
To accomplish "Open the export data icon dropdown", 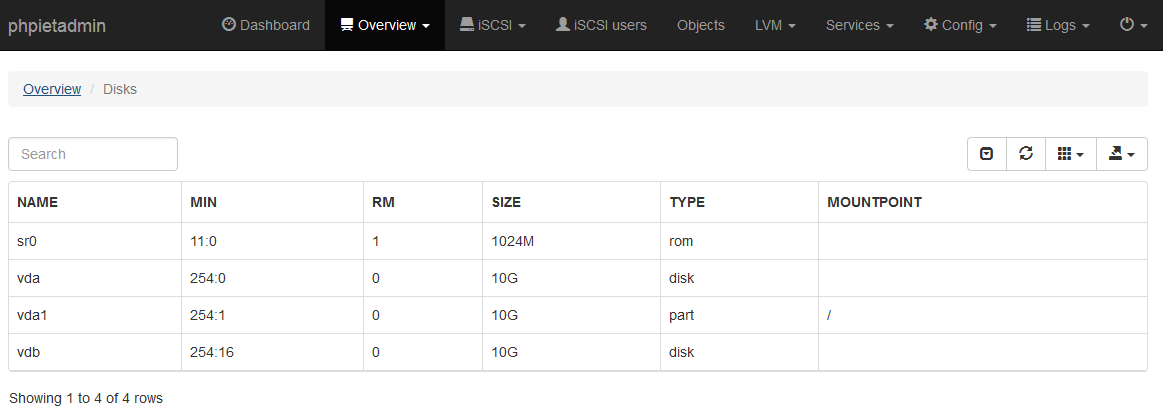I will (x=1121, y=154).
